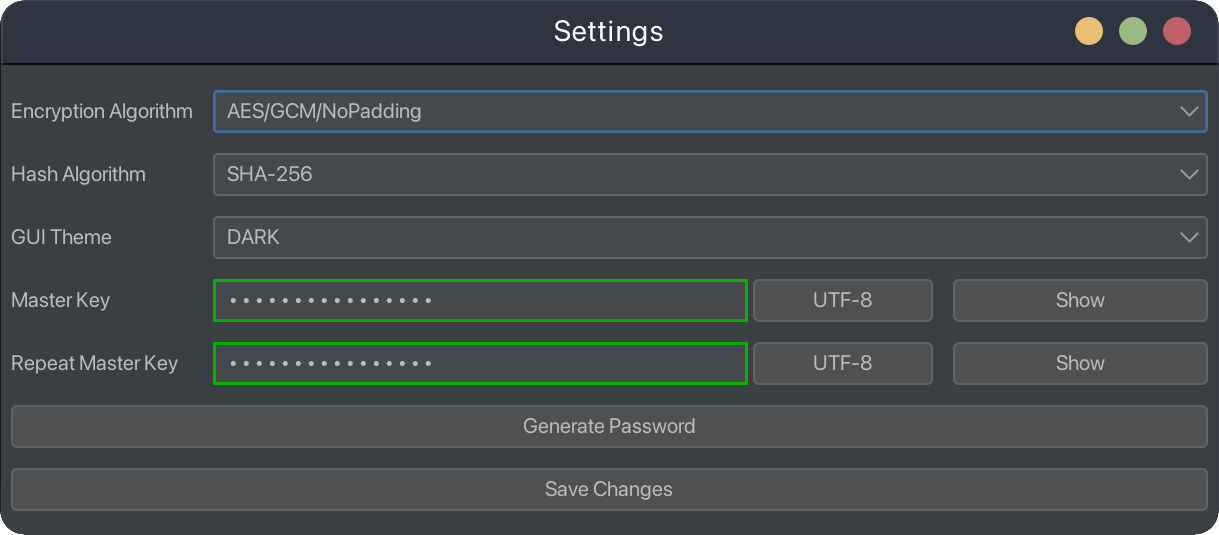Open the GUI Theme dropdown arrow
1219x535 pixels.
click(1189, 237)
